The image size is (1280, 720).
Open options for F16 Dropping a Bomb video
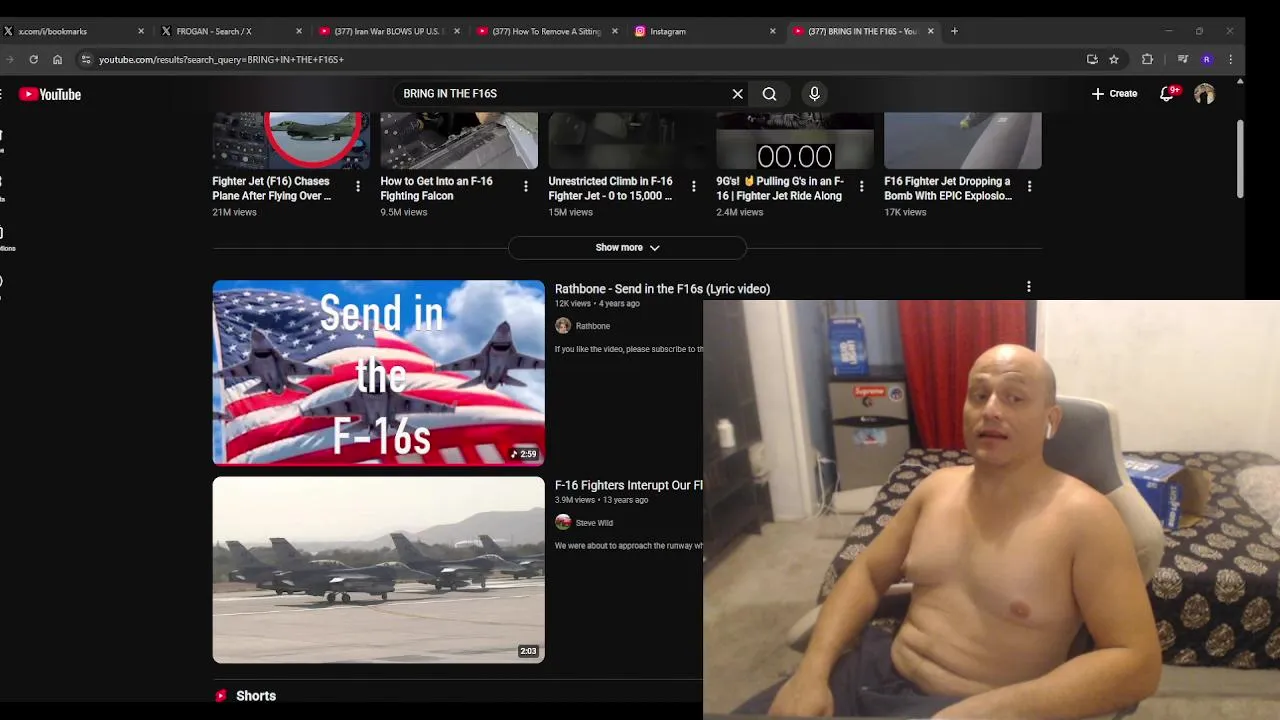1030,186
